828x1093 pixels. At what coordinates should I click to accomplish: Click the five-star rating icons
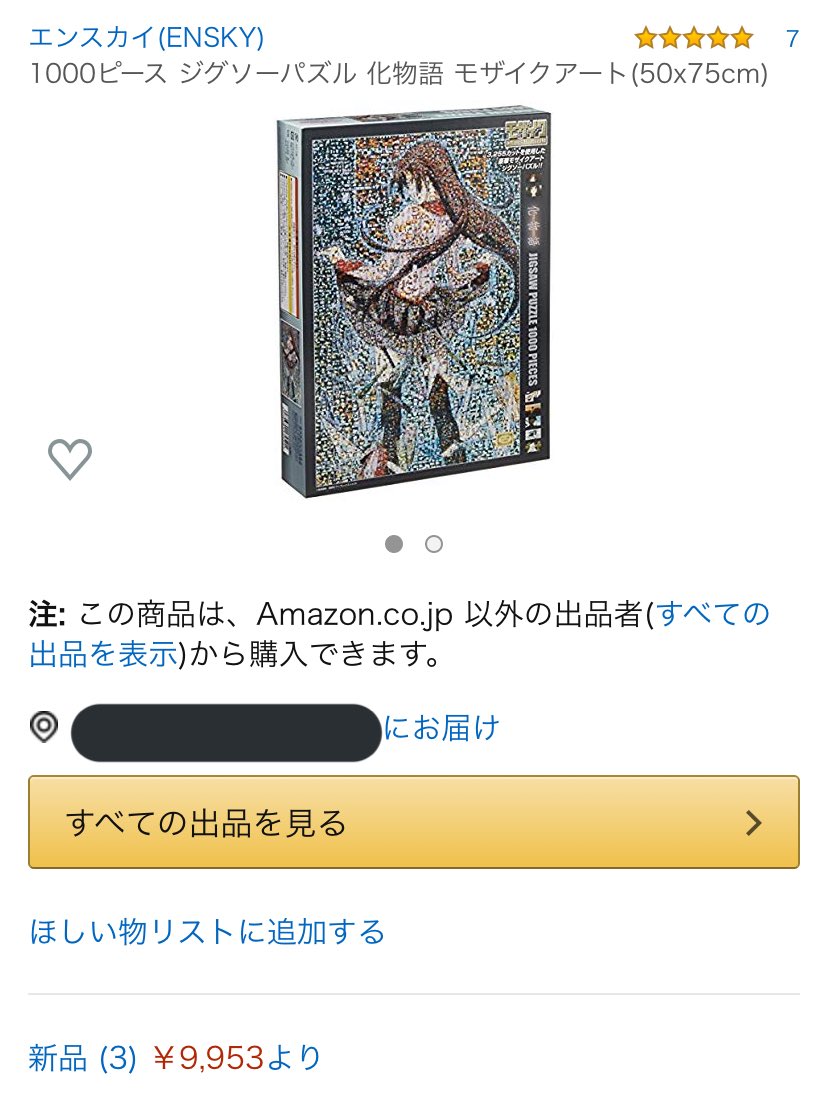coord(694,38)
